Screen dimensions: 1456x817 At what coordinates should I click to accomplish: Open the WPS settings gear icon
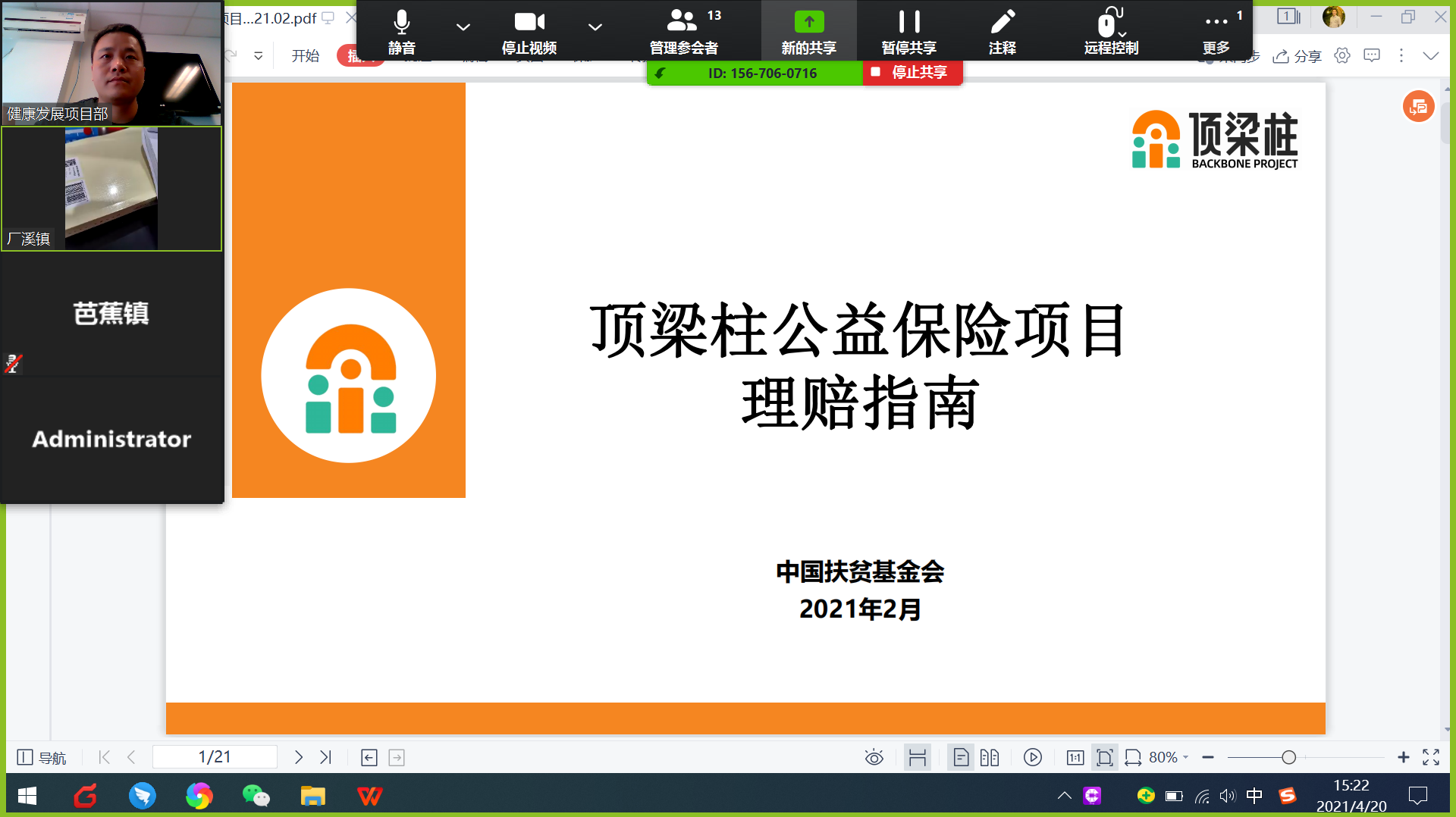click(1342, 55)
